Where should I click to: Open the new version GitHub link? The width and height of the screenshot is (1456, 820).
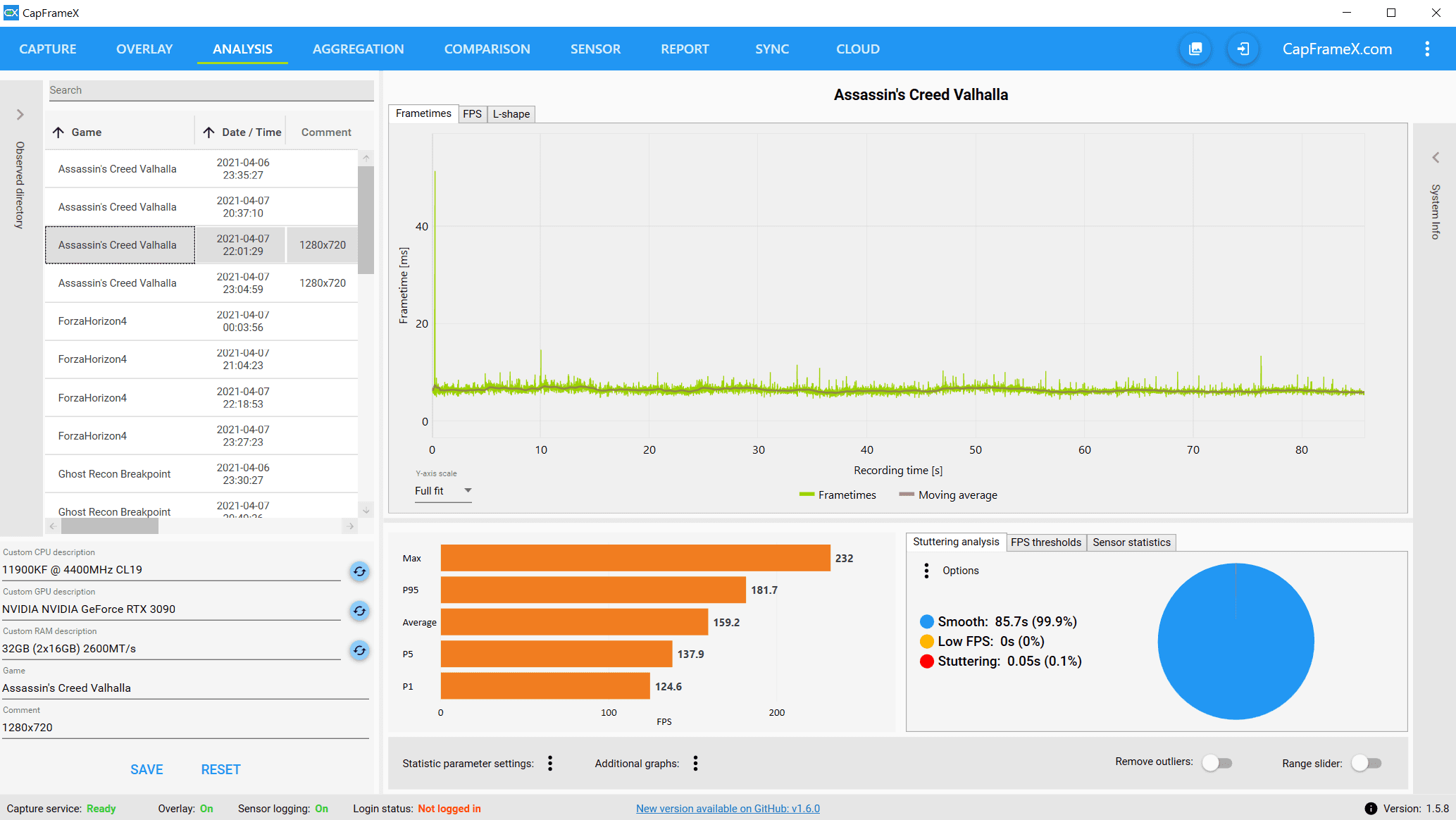coord(728,809)
